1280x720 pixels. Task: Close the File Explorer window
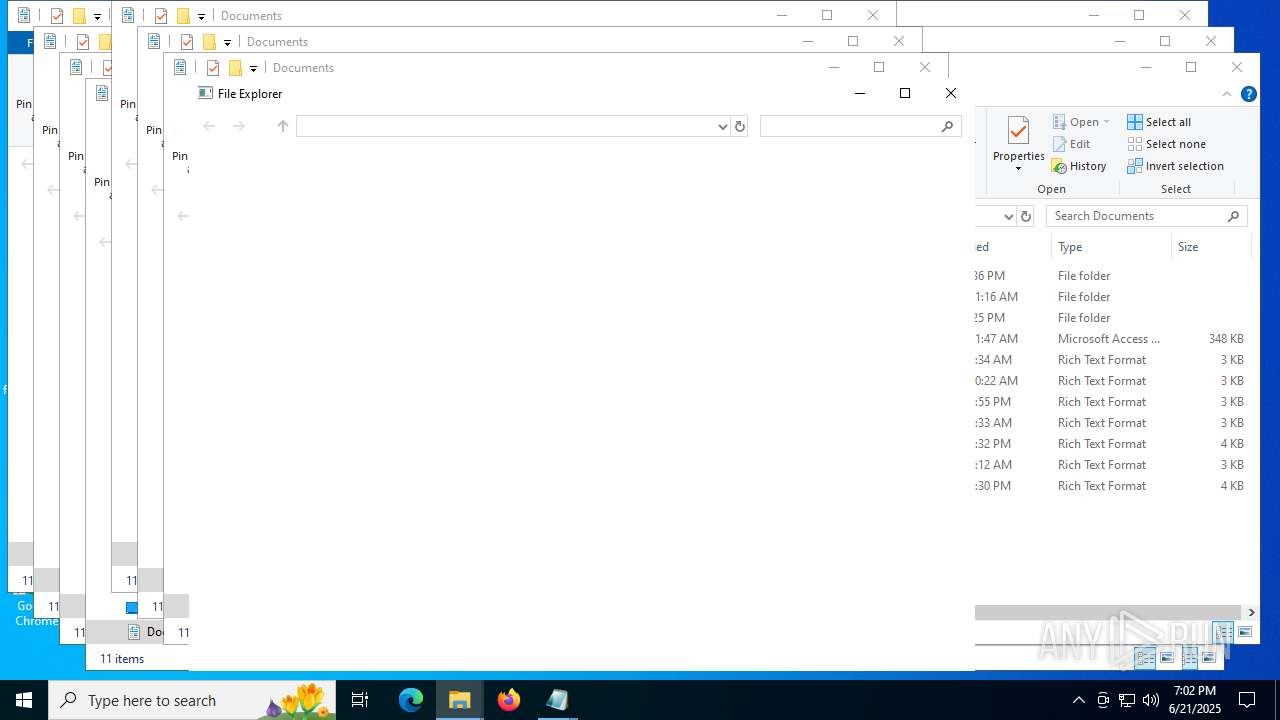pyautogui.click(x=951, y=93)
